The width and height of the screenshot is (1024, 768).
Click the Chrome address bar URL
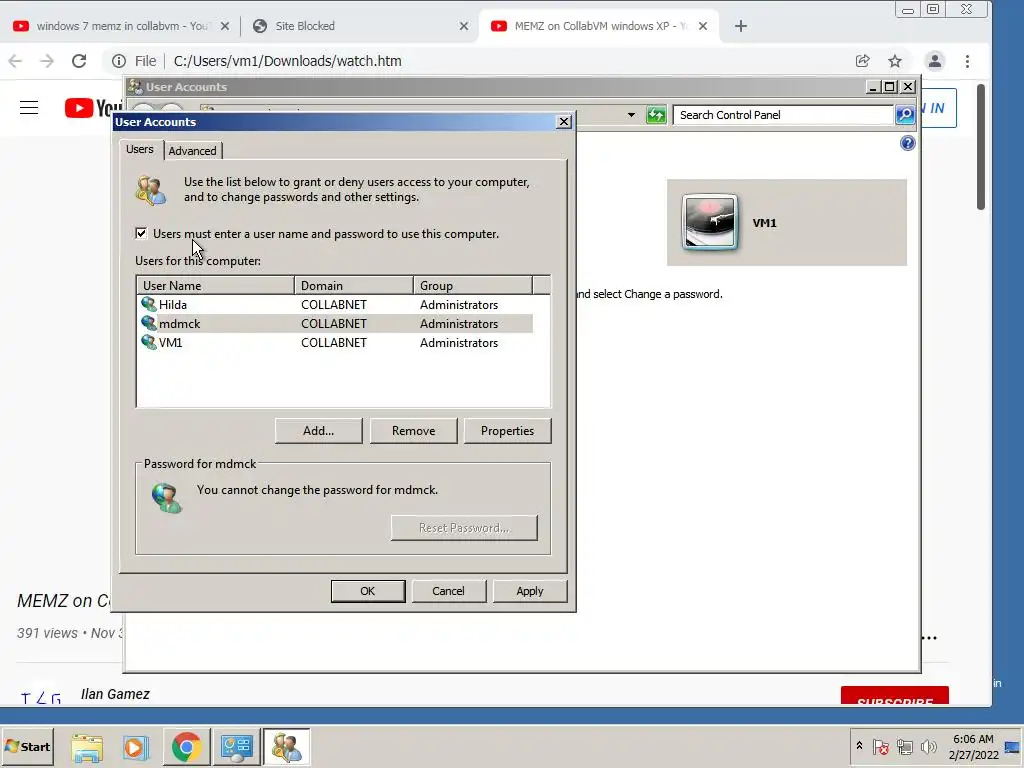(x=287, y=61)
